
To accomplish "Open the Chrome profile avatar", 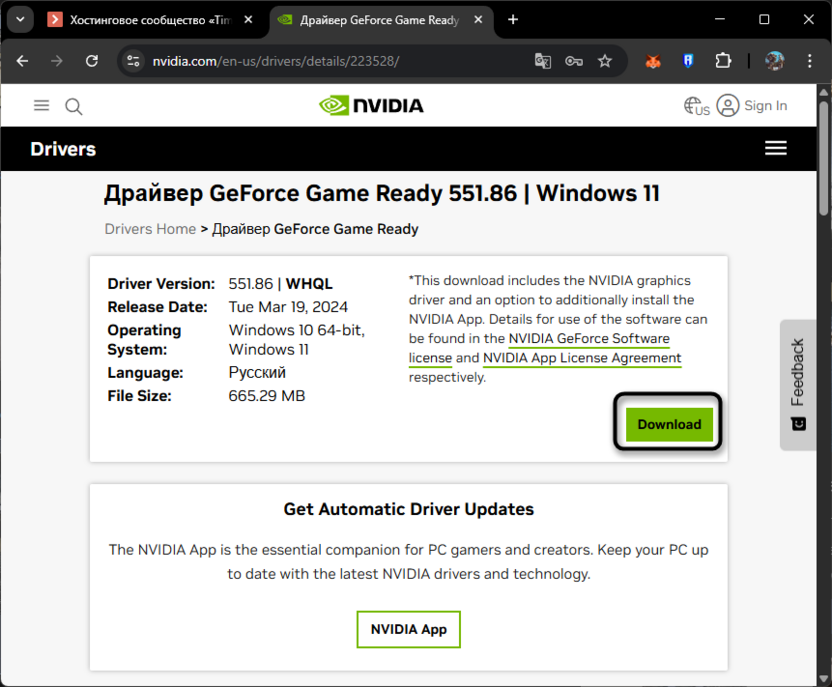I will (x=775, y=62).
